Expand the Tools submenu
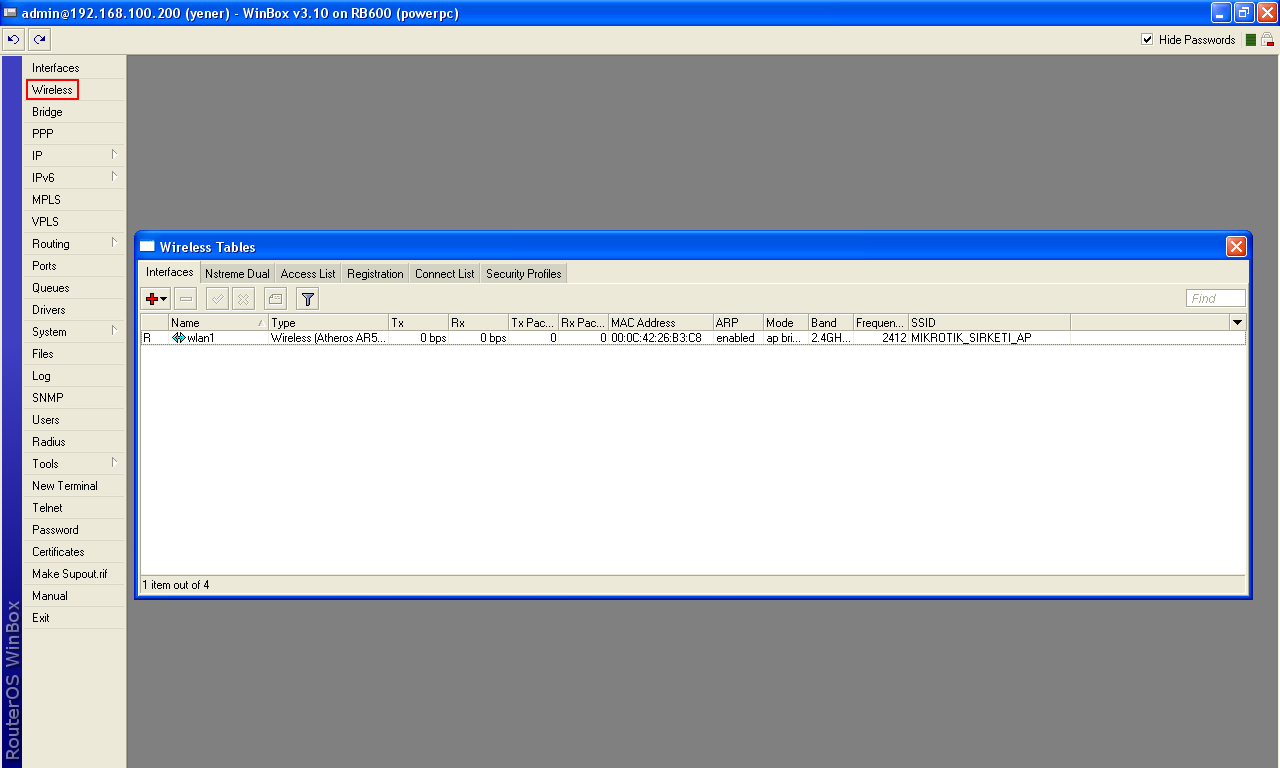This screenshot has height=768, width=1280. pyautogui.click(x=114, y=463)
